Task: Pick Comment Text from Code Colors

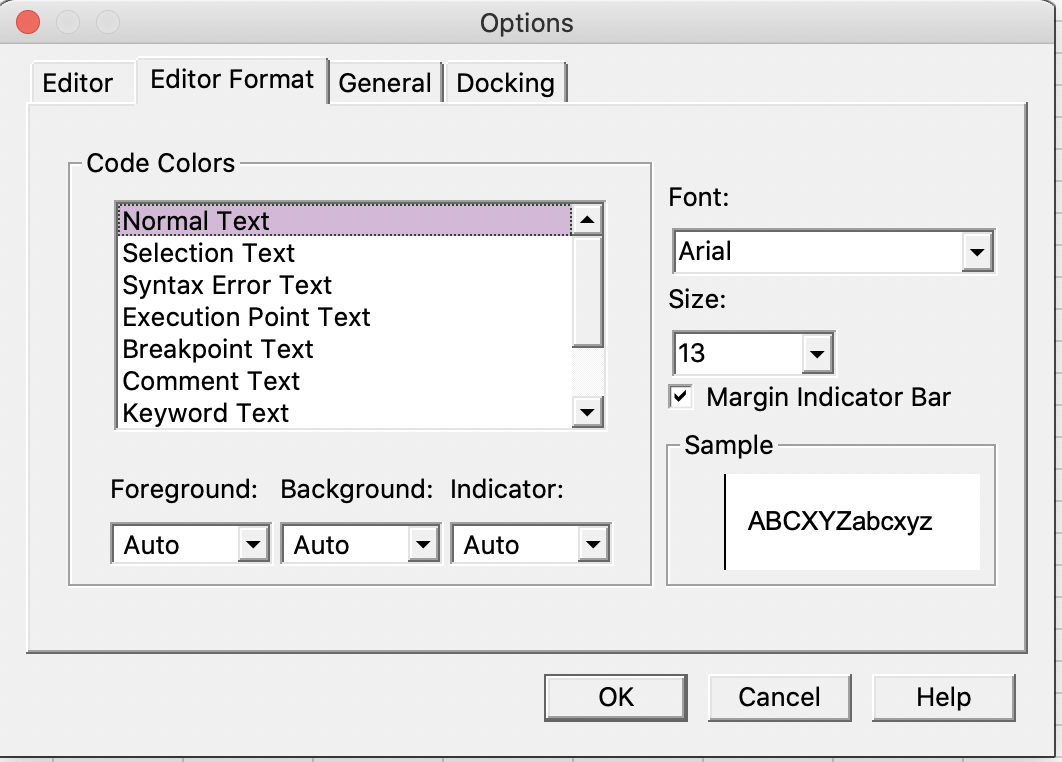Action: [x=211, y=381]
